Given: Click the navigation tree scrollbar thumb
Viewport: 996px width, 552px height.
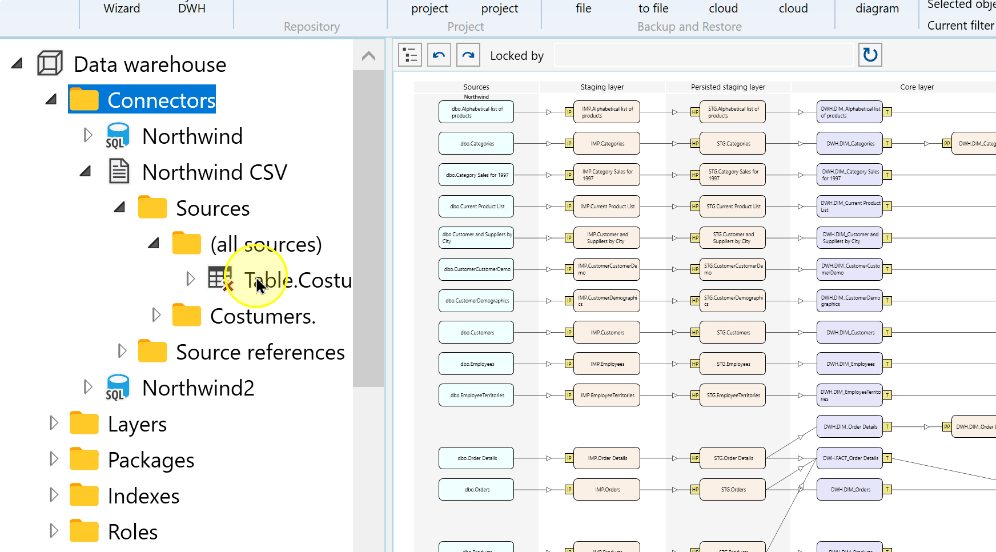Looking at the screenshot, I should [368, 229].
